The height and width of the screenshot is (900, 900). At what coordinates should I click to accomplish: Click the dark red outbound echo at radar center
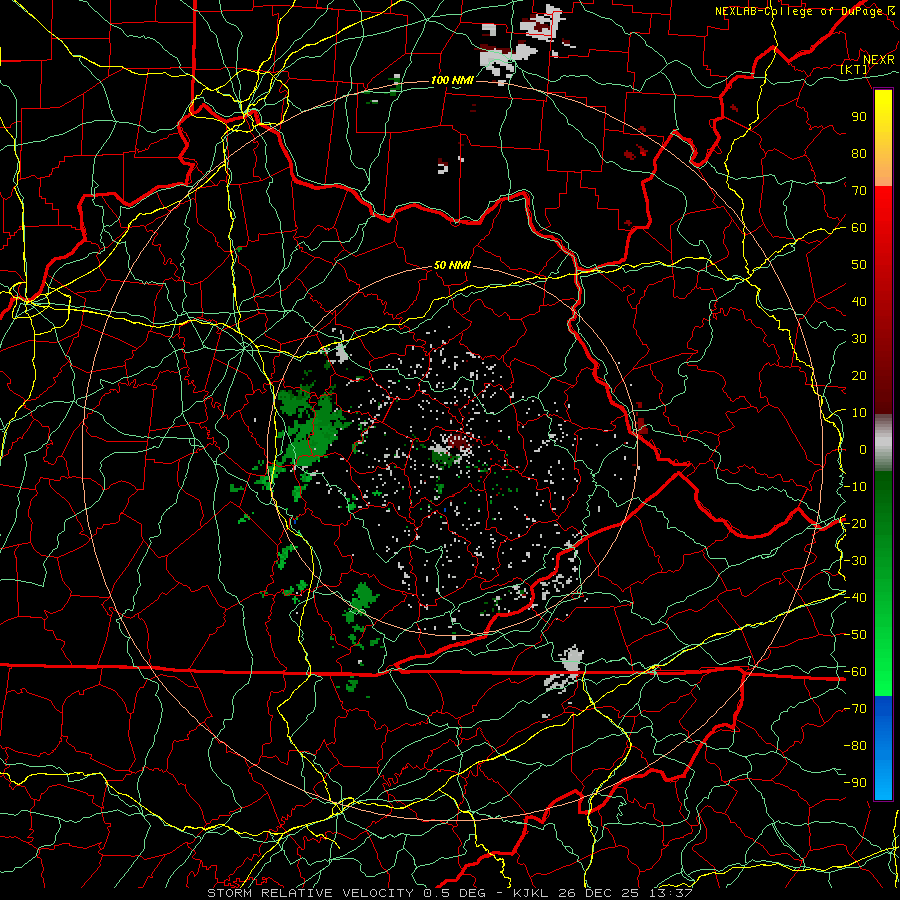[x=459, y=442]
